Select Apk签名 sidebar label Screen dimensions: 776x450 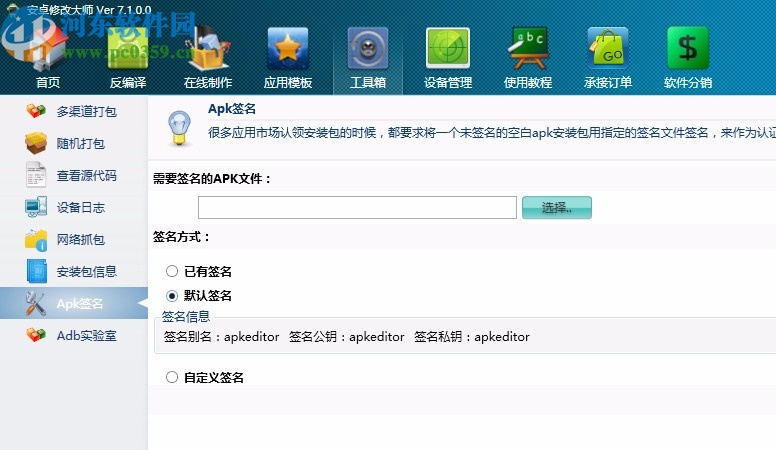coord(80,303)
